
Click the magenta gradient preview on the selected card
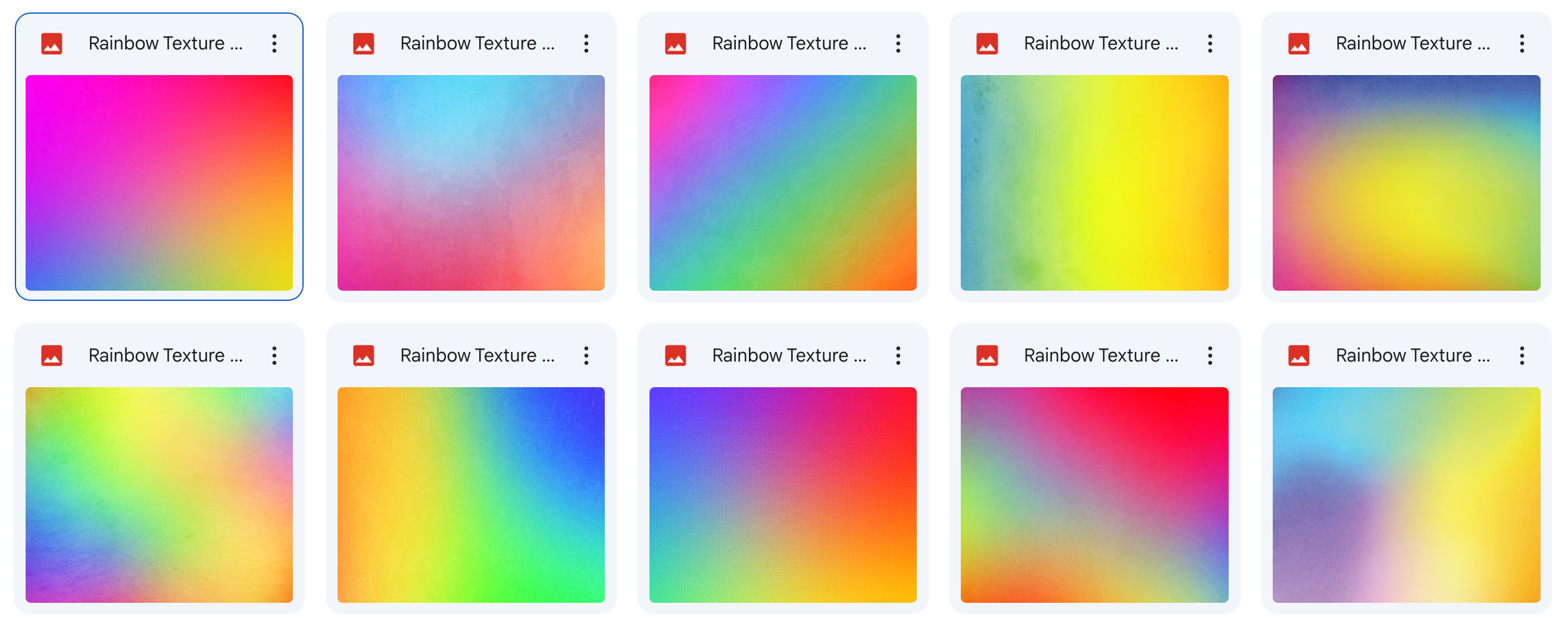tap(158, 183)
